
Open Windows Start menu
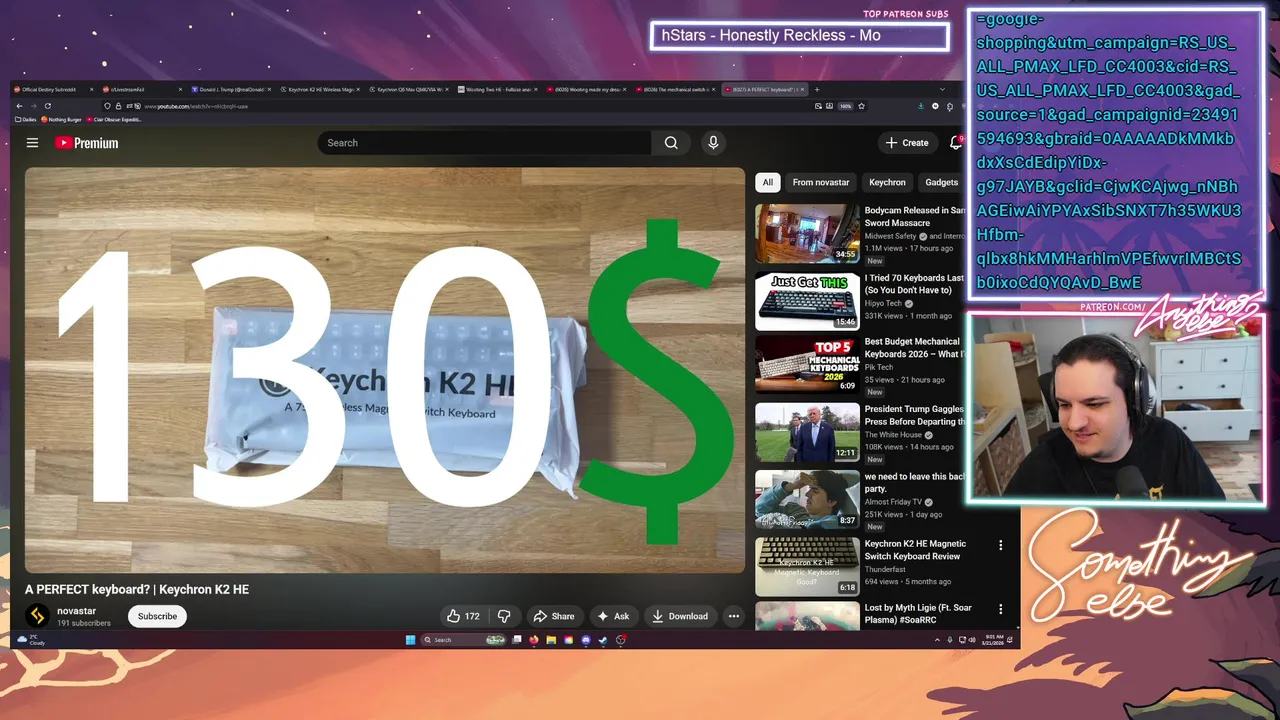tap(410, 640)
